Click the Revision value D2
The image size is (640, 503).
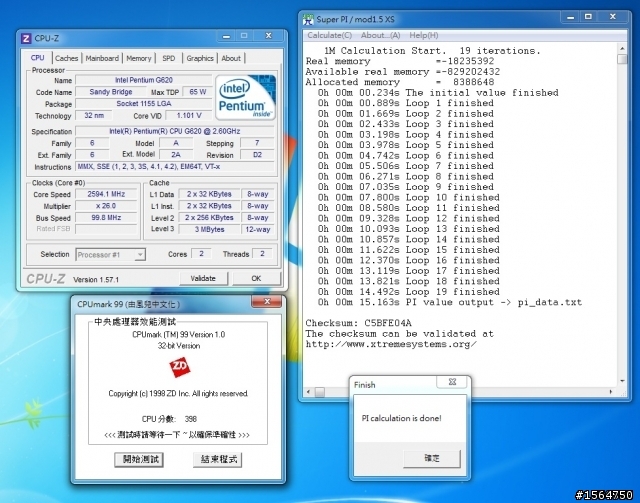[x=257, y=155]
